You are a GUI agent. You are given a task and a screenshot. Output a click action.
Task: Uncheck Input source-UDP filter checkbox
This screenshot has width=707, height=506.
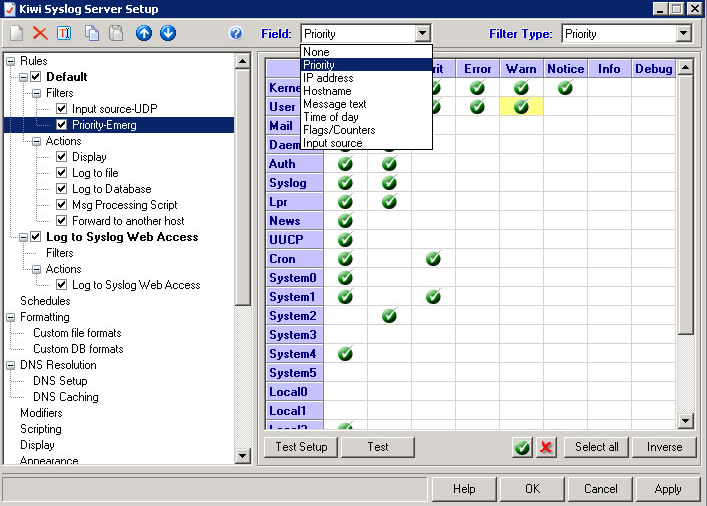pyautogui.click(x=62, y=109)
